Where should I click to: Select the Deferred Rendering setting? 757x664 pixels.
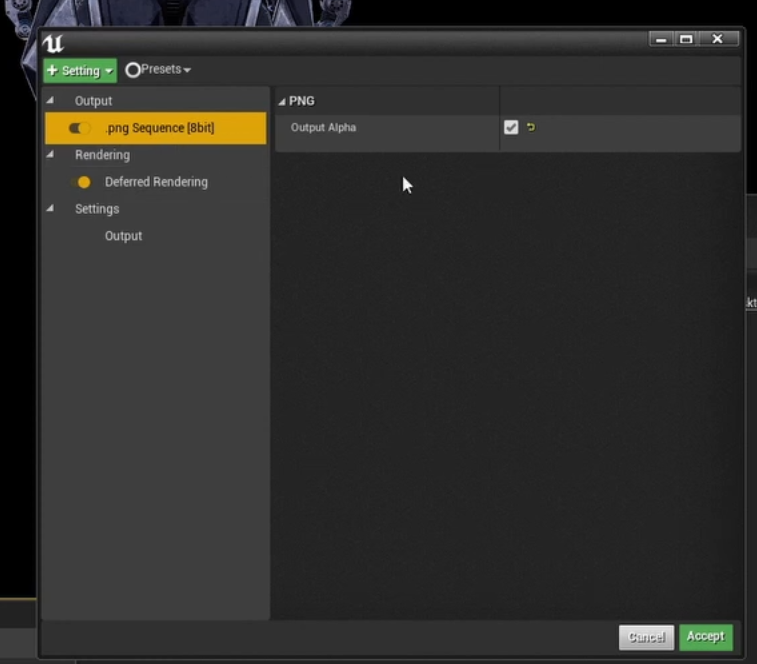(155, 182)
